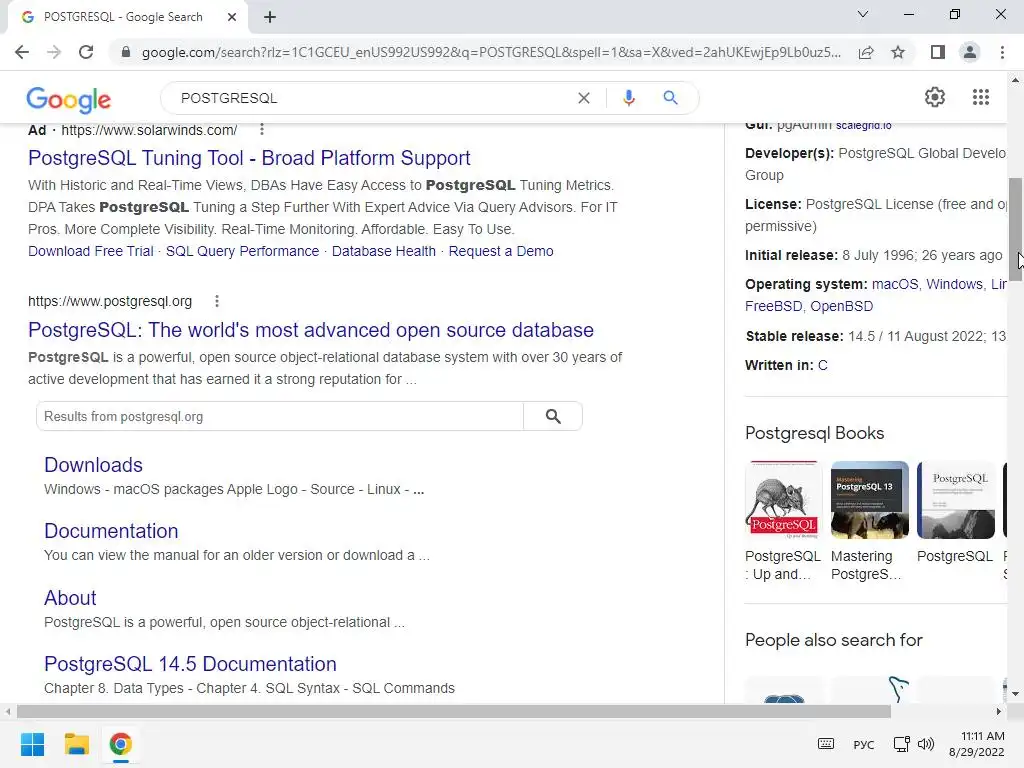1024x768 pixels.
Task: Open the volume tray icon
Action: coord(926,744)
